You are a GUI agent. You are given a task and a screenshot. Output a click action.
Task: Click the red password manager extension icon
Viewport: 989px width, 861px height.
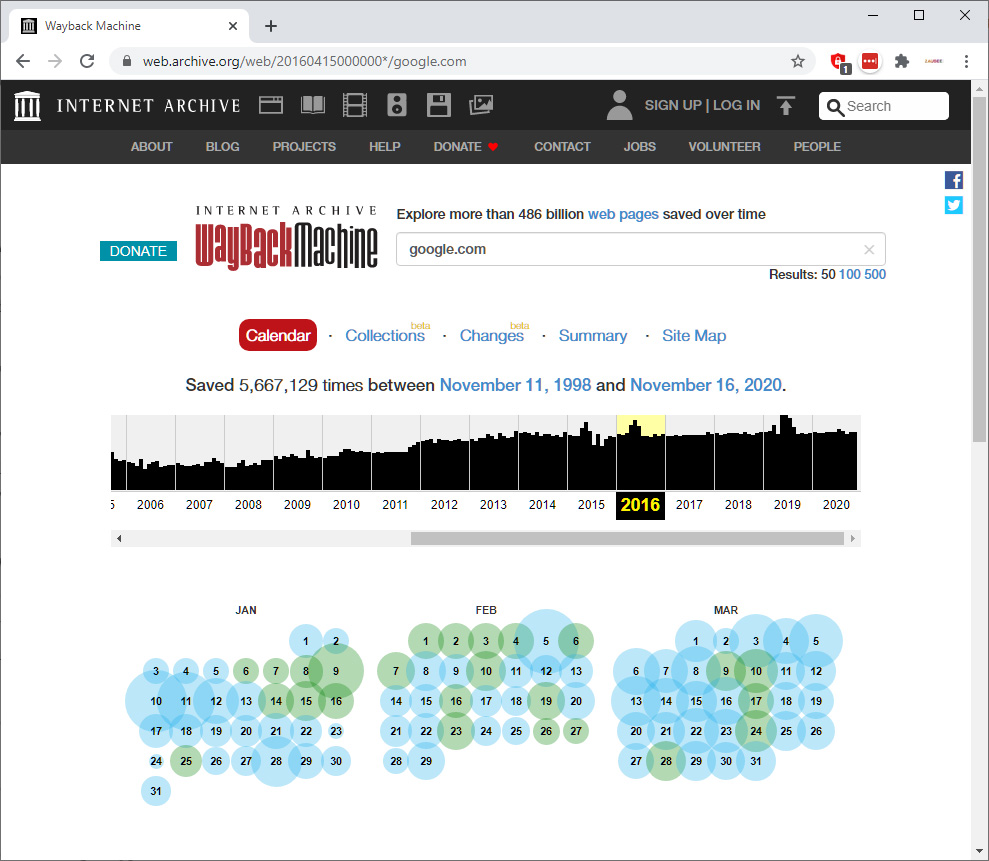coord(870,61)
